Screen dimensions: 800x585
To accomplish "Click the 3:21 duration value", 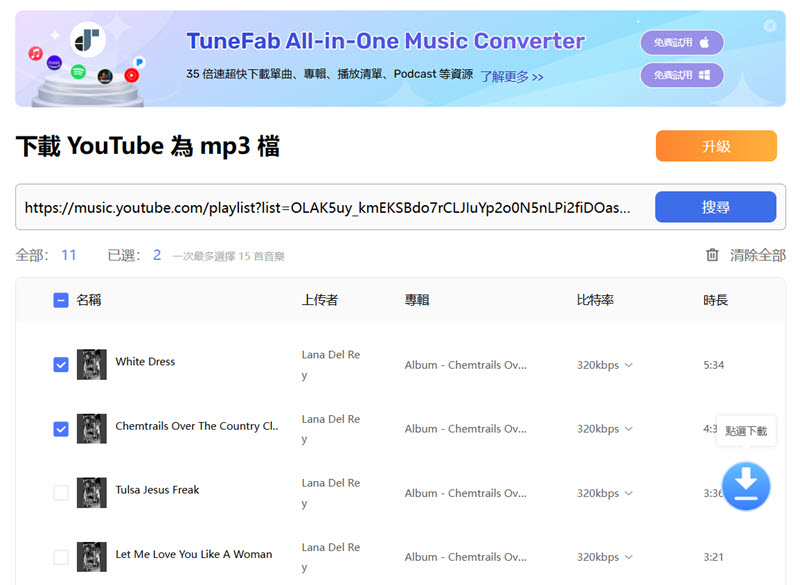I will point(713,557).
